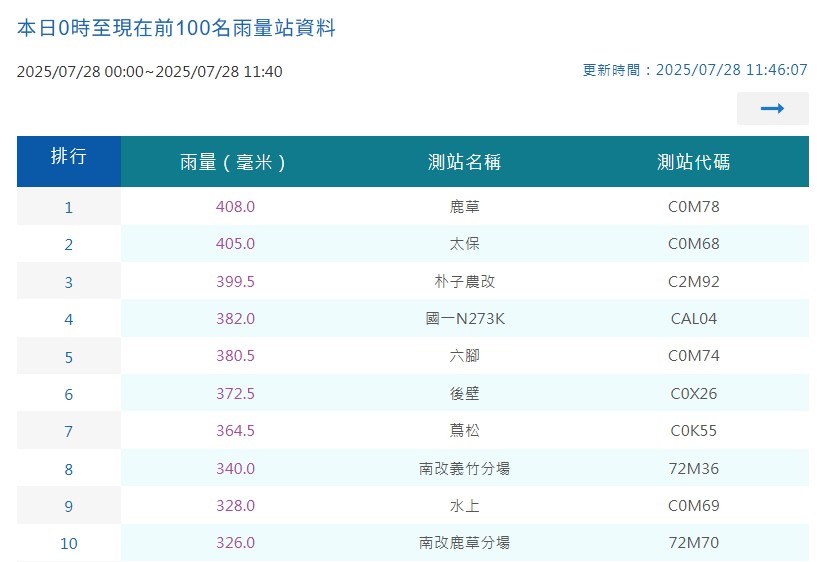
Task: Select the 太保 station name
Action: [464, 244]
